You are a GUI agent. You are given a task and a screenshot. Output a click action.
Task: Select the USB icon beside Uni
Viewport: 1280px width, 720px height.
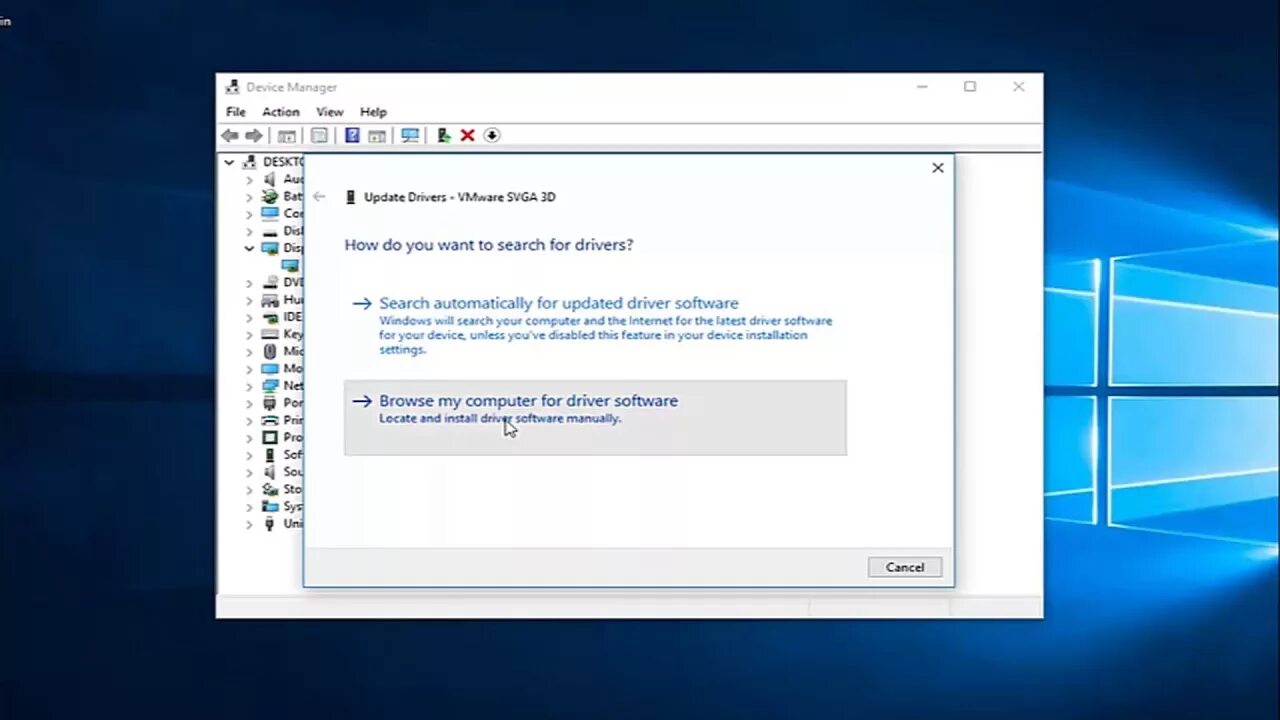[x=270, y=523]
